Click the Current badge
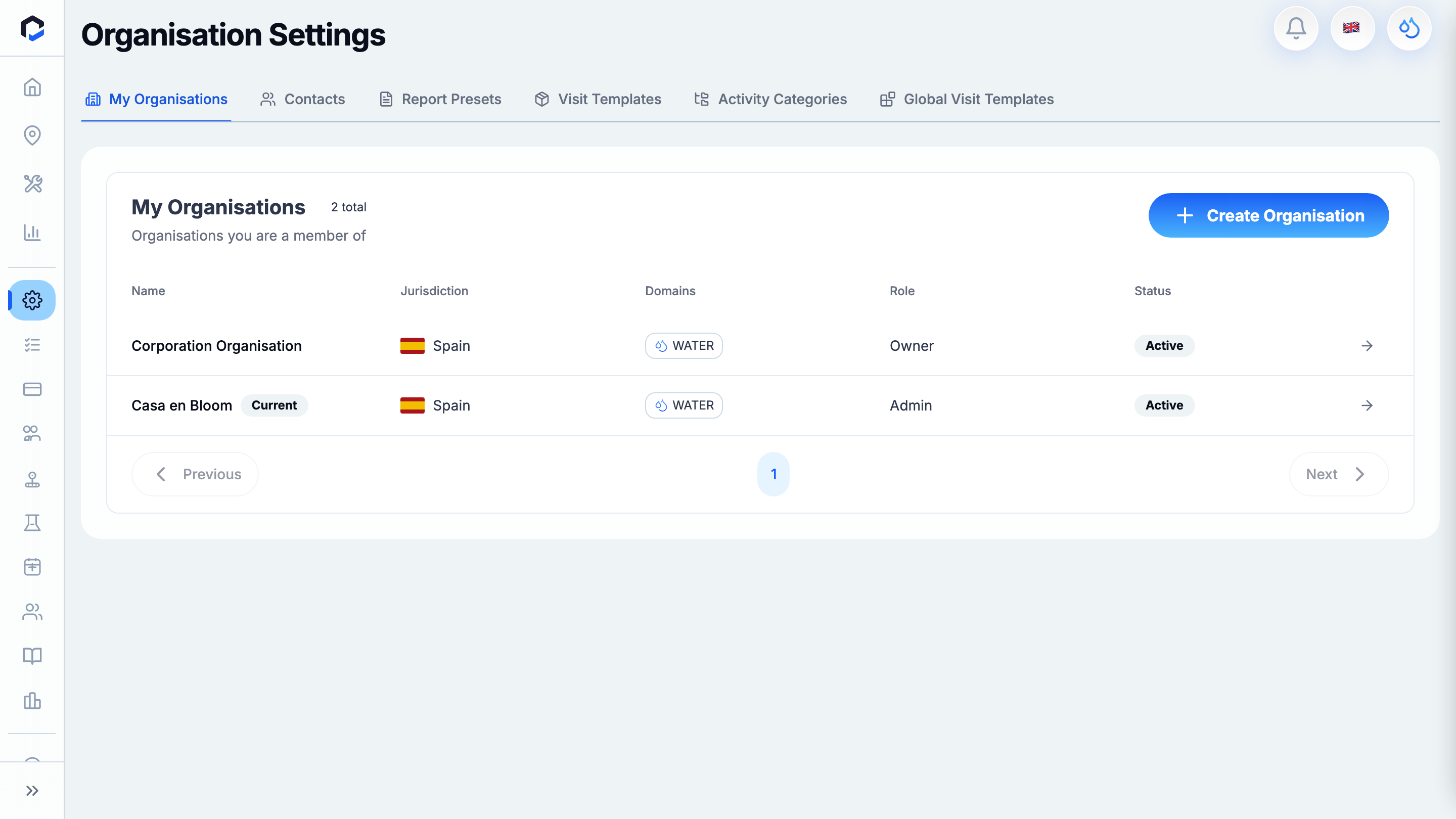The width and height of the screenshot is (1456, 819). [x=274, y=405]
